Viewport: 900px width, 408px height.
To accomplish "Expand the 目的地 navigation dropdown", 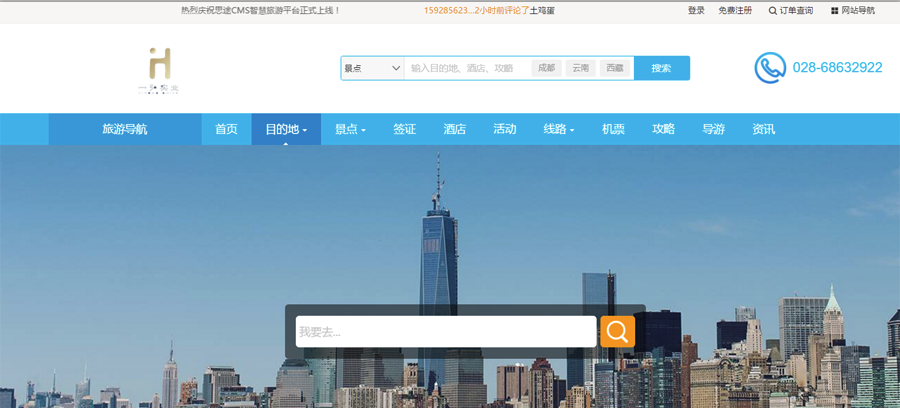I will [285, 129].
